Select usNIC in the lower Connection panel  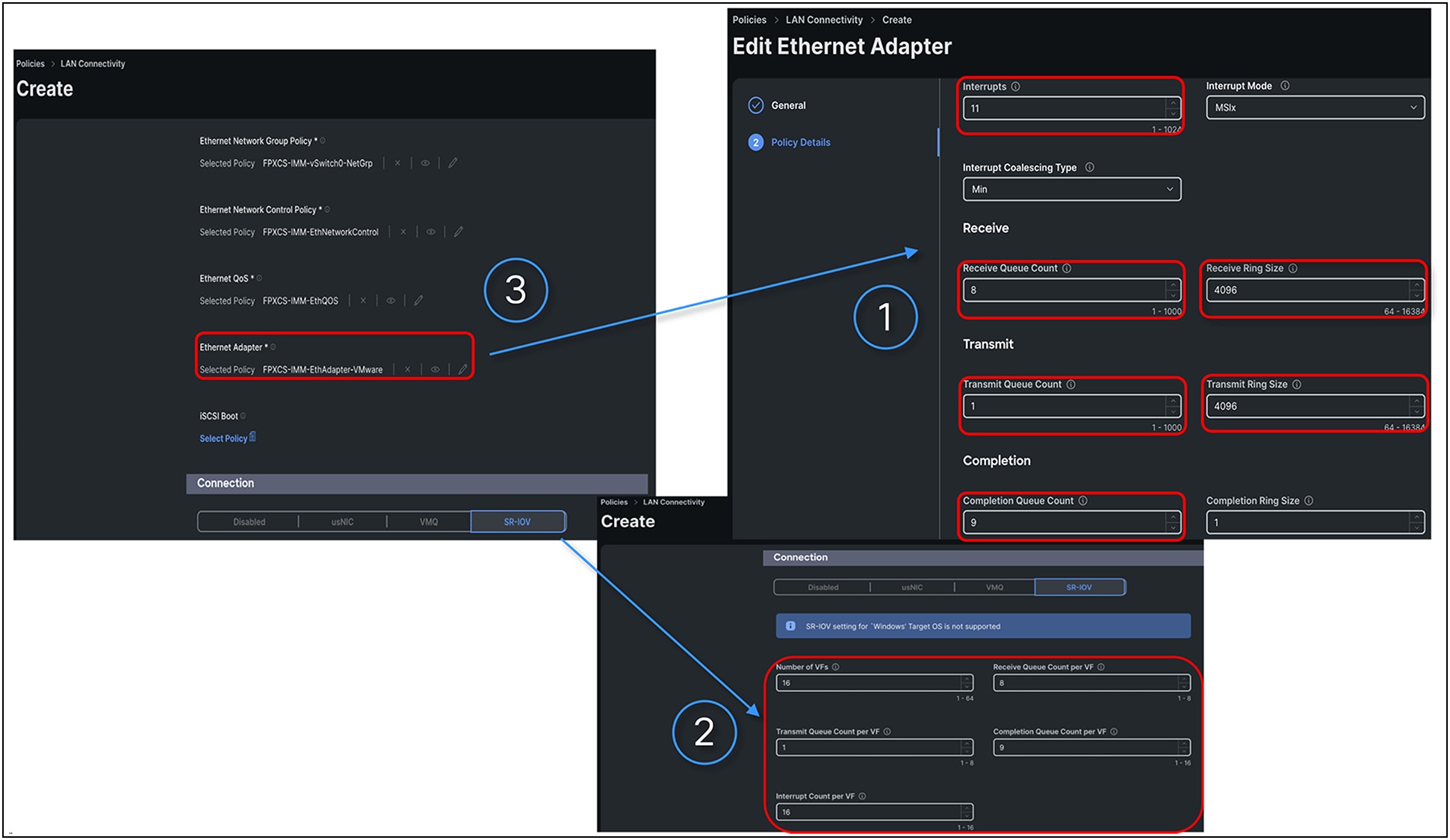tap(912, 587)
